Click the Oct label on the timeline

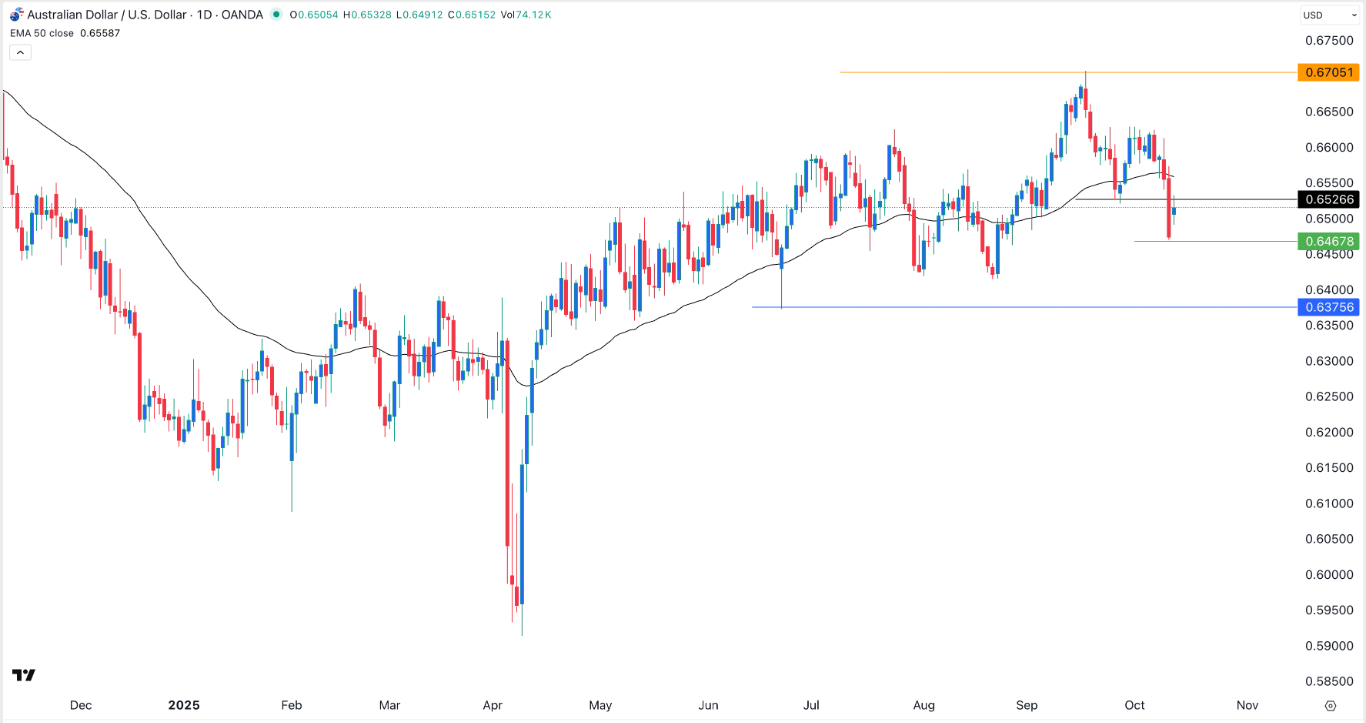1134,705
